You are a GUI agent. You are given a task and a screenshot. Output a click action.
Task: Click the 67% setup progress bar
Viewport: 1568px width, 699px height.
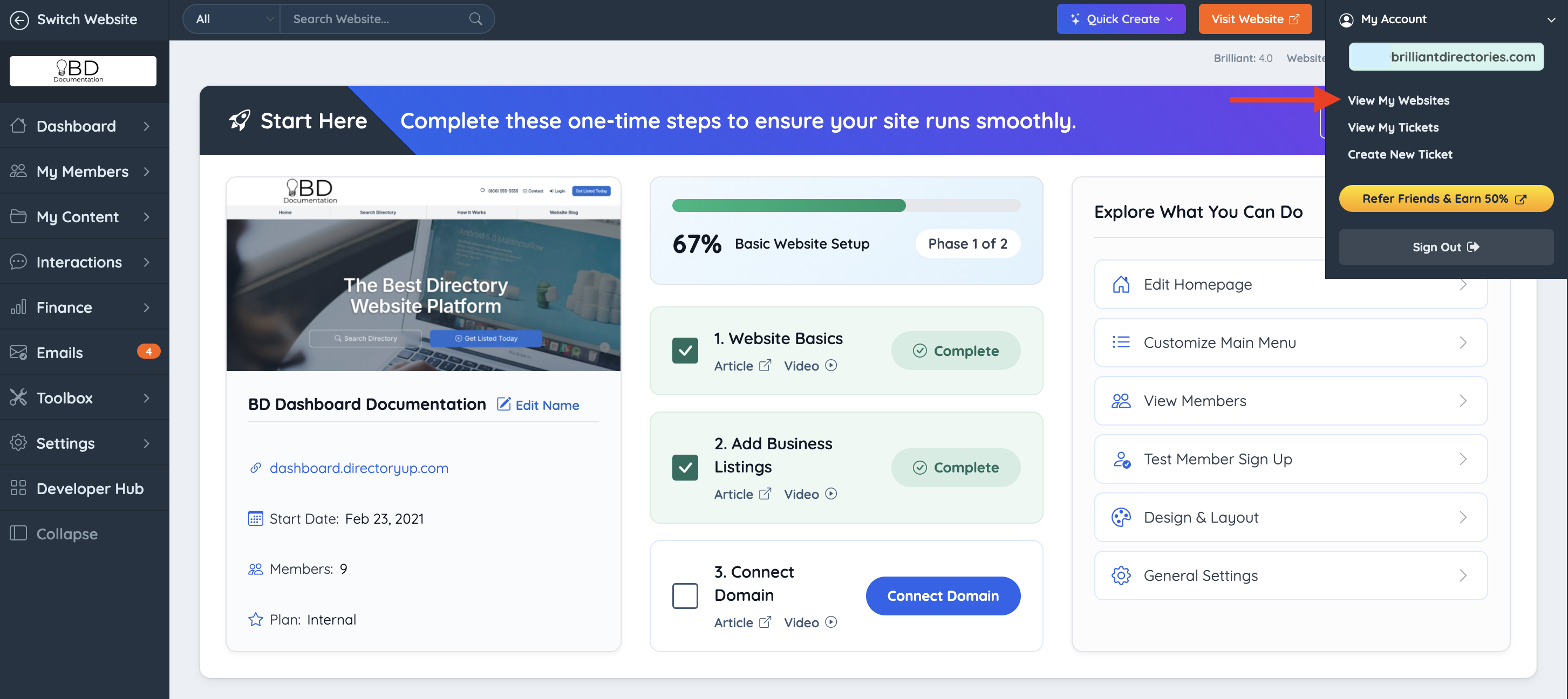click(x=846, y=205)
